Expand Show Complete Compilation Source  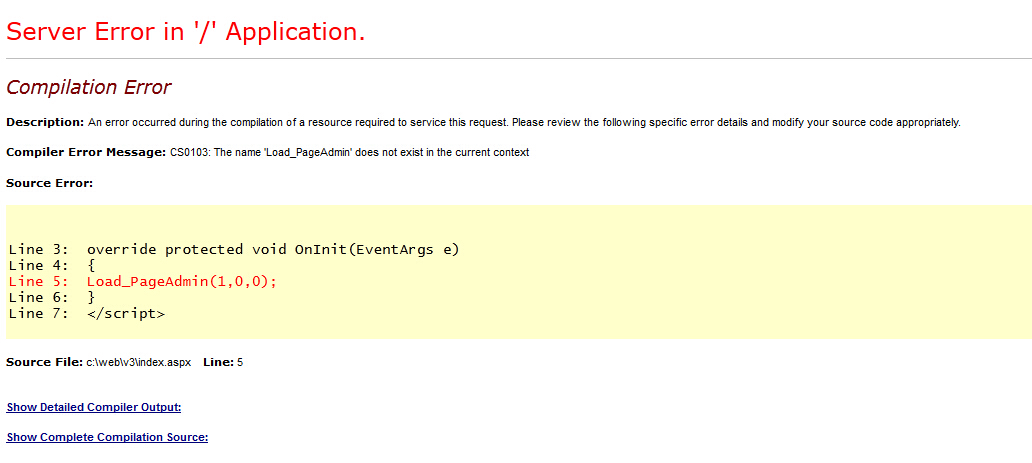107,437
